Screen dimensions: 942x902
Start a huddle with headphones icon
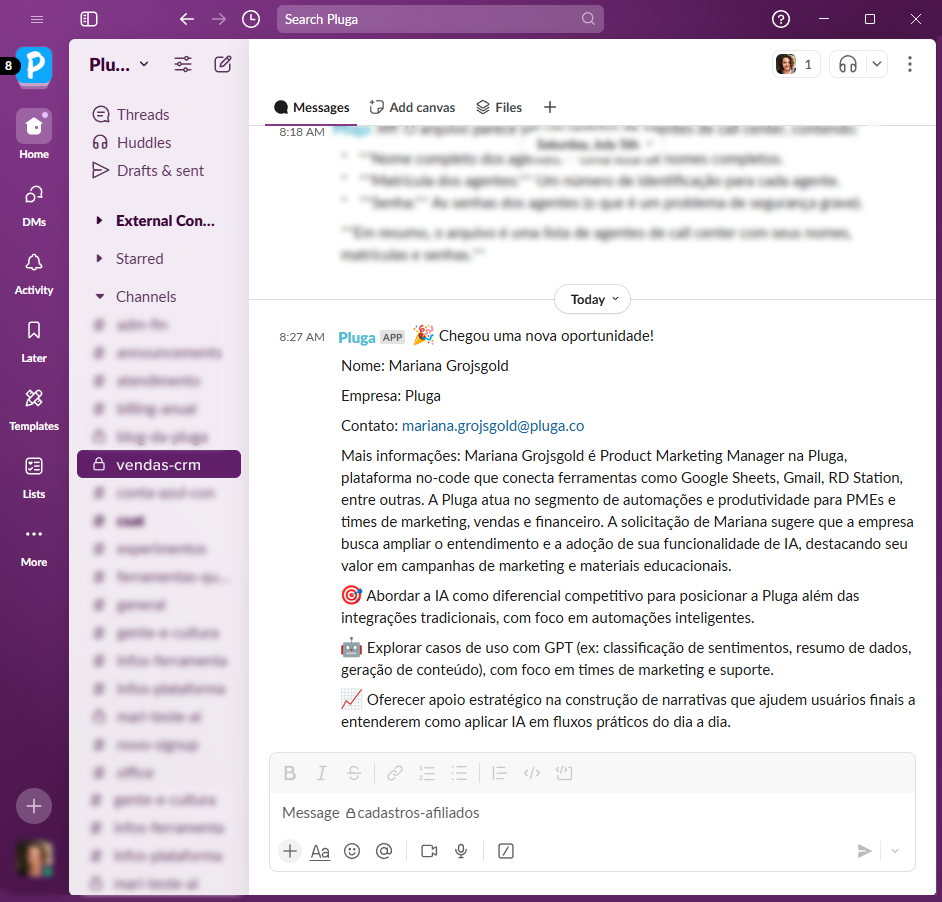[848, 64]
